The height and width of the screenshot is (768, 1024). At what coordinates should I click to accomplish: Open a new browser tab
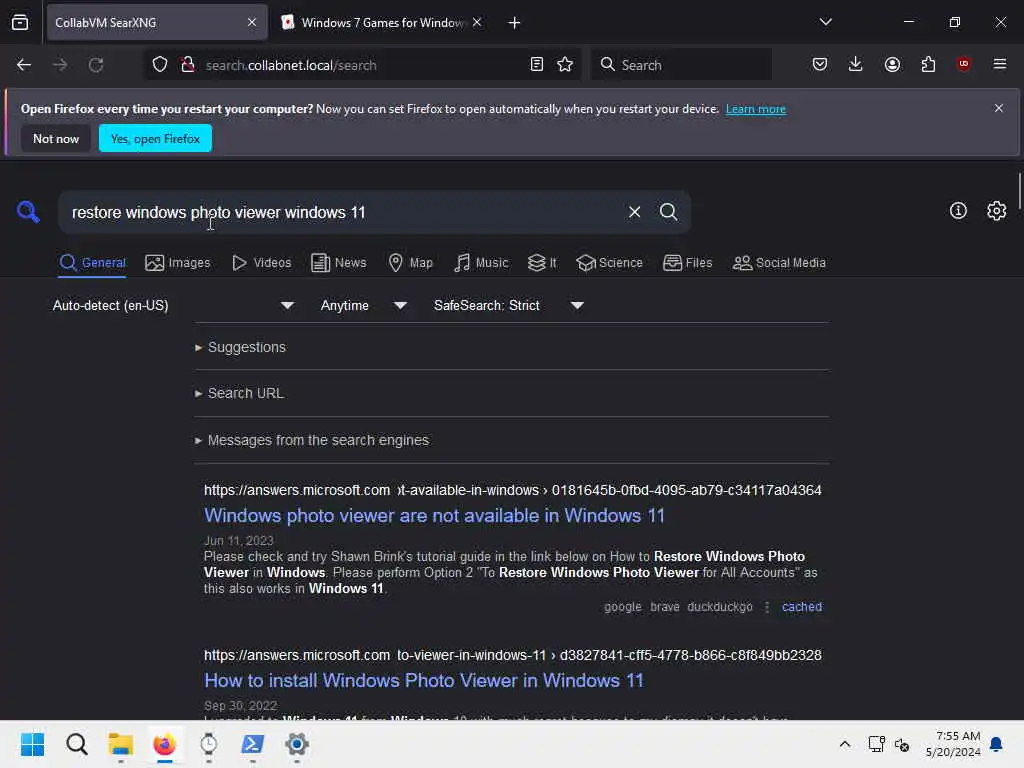(514, 23)
